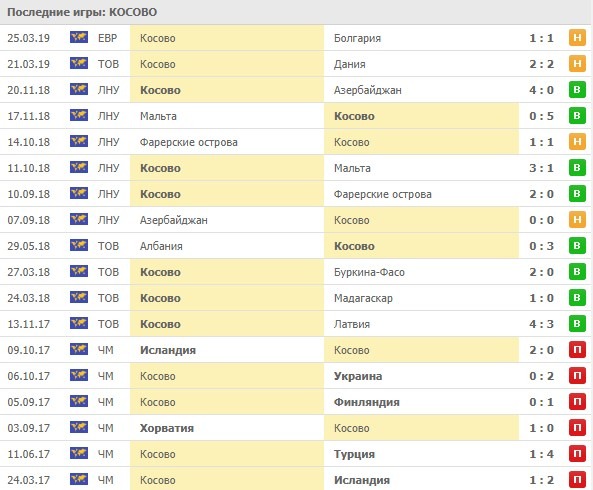The width and height of the screenshot is (593, 490).
Task: Click the loss badge for Косово–Турция 1:4
Action: (577, 454)
